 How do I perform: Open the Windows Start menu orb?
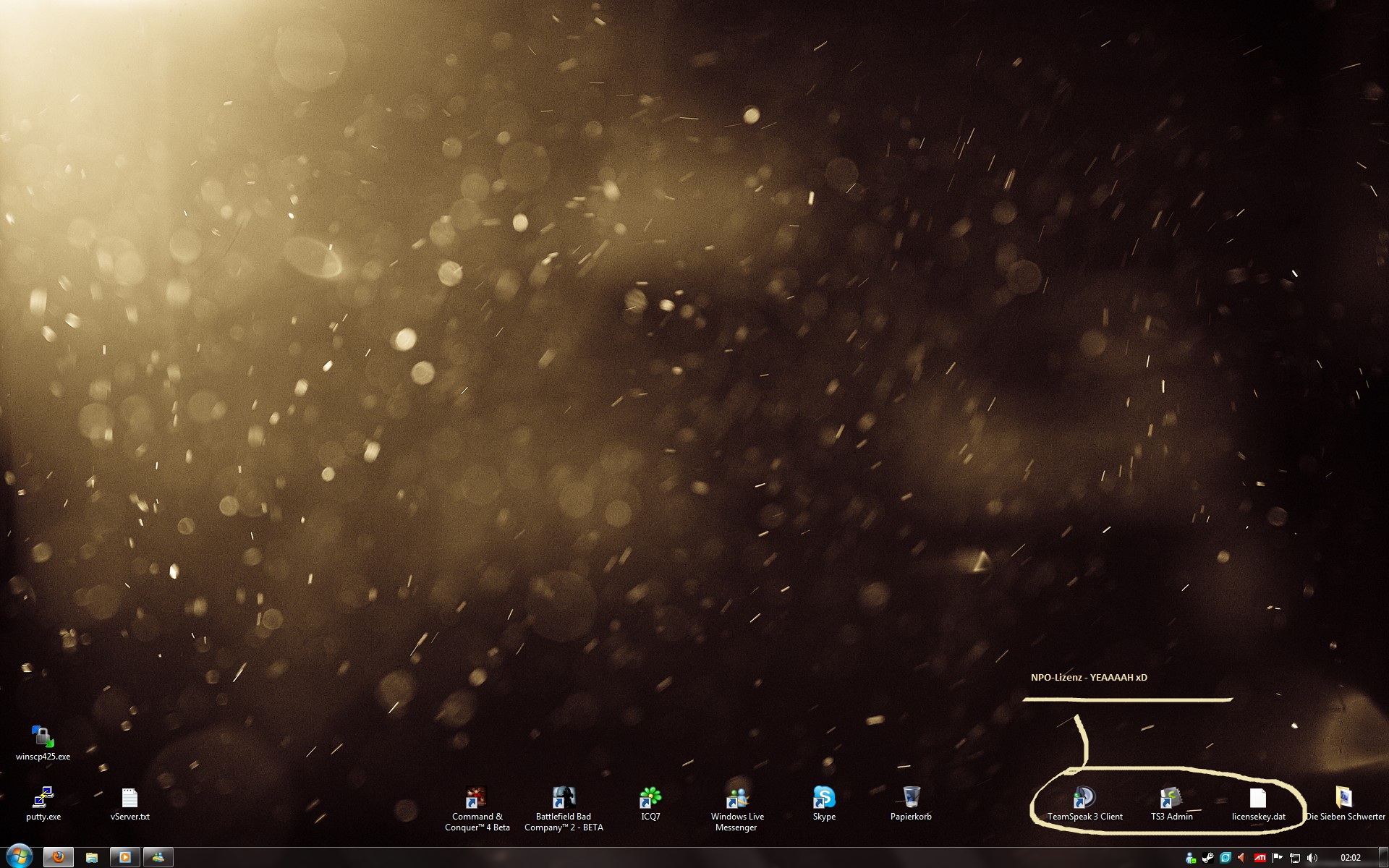(18, 856)
